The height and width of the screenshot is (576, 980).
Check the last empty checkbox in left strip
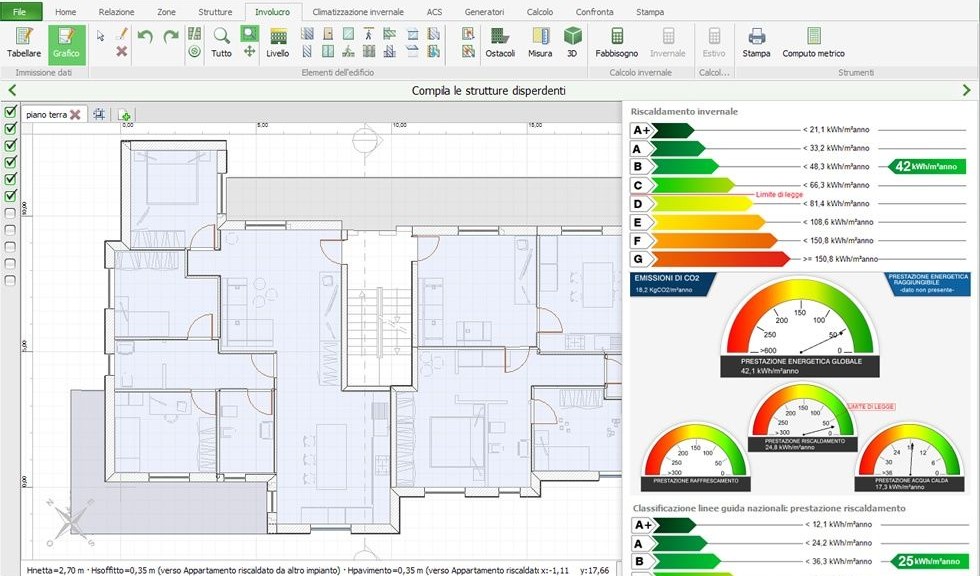coord(10,281)
